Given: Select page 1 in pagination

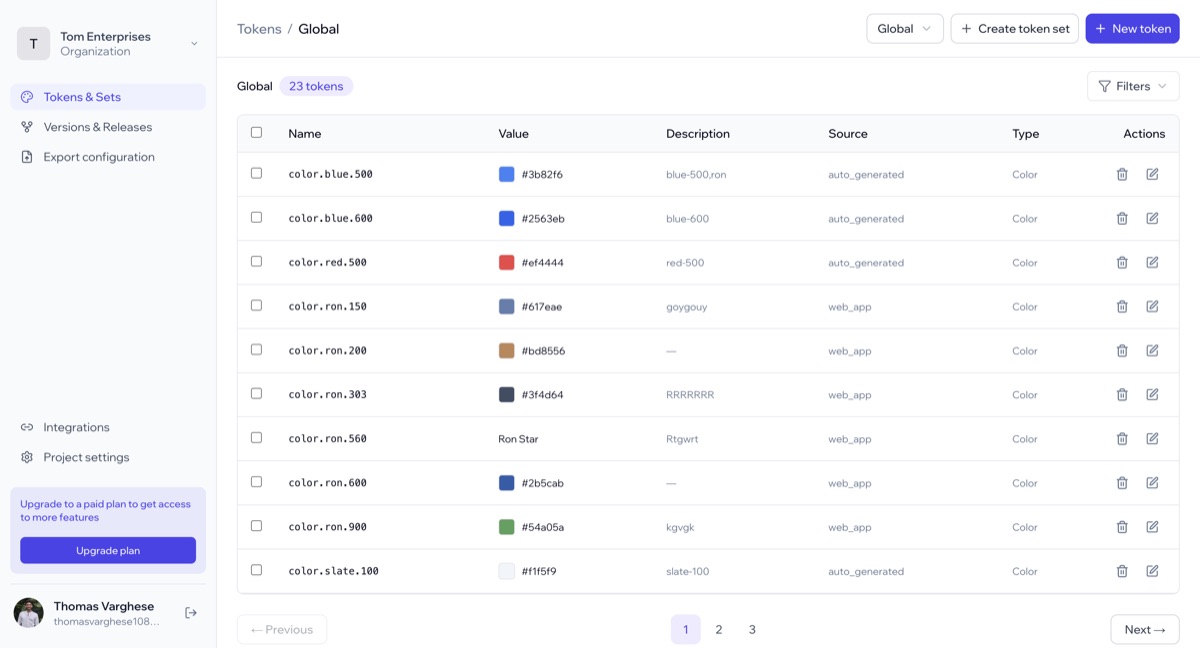Looking at the screenshot, I should click(685, 630).
